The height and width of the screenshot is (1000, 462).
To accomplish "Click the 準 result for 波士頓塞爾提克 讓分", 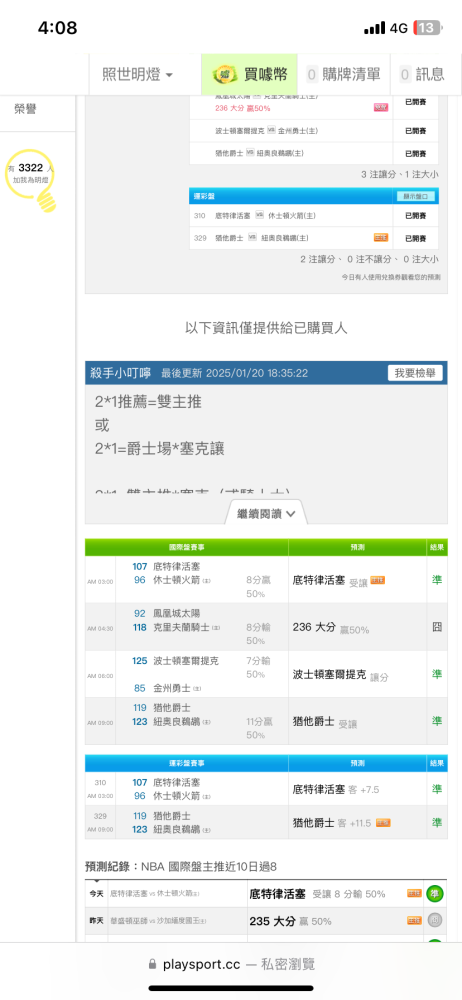I will pos(437,674).
